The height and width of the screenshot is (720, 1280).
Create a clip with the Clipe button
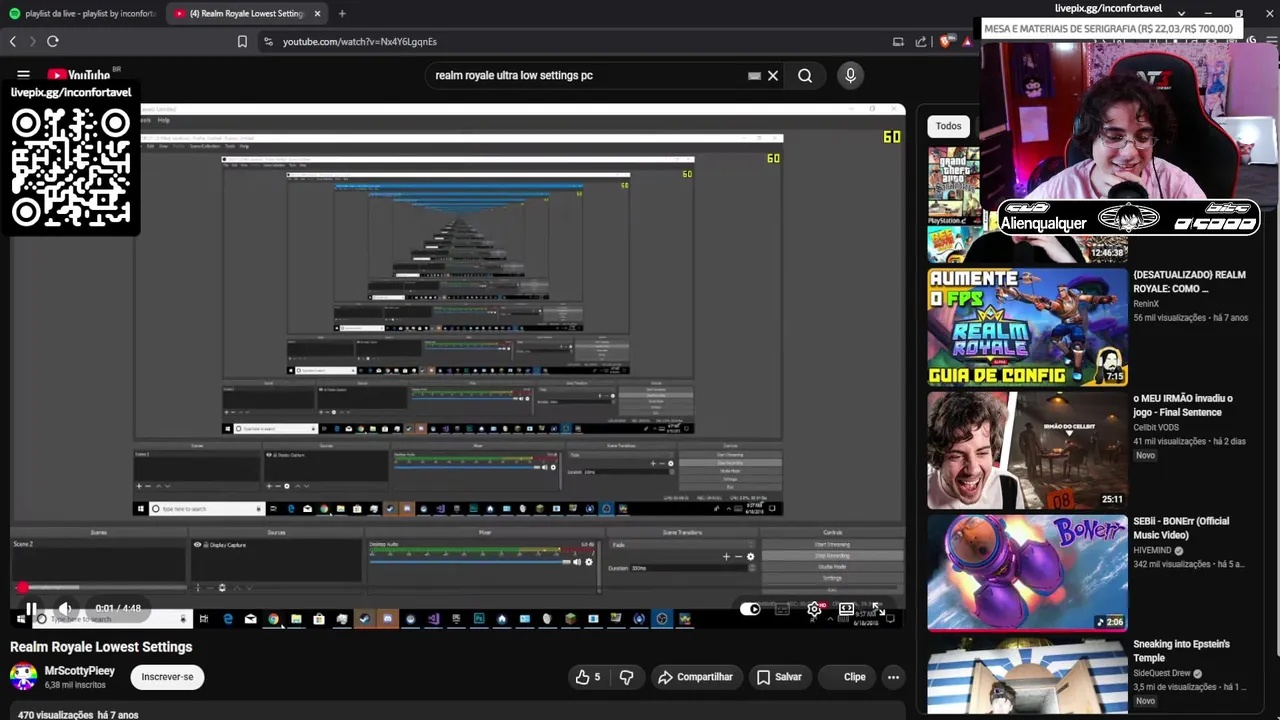pos(846,677)
